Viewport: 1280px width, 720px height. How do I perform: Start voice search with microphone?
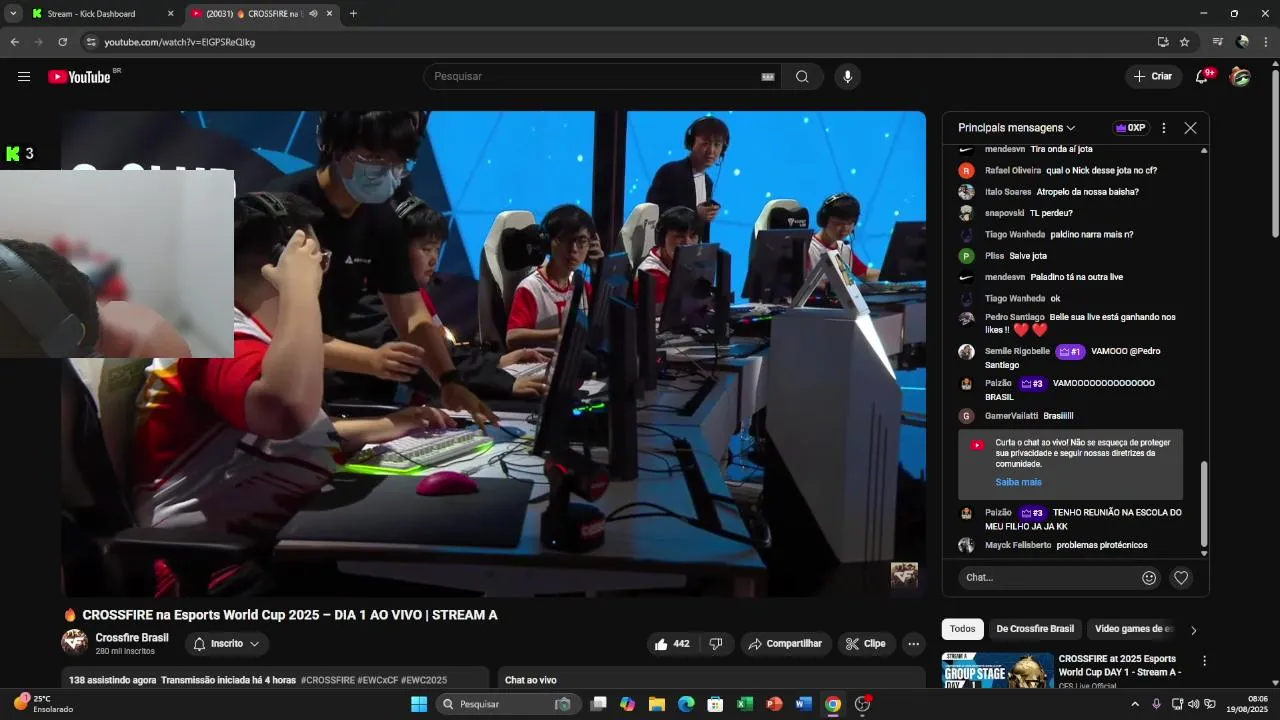(x=848, y=77)
